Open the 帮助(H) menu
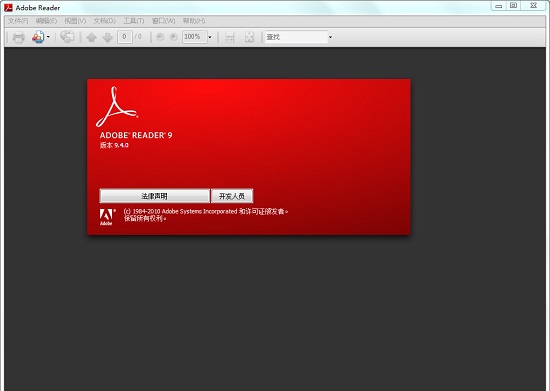The width and height of the screenshot is (550, 391). (x=194, y=21)
